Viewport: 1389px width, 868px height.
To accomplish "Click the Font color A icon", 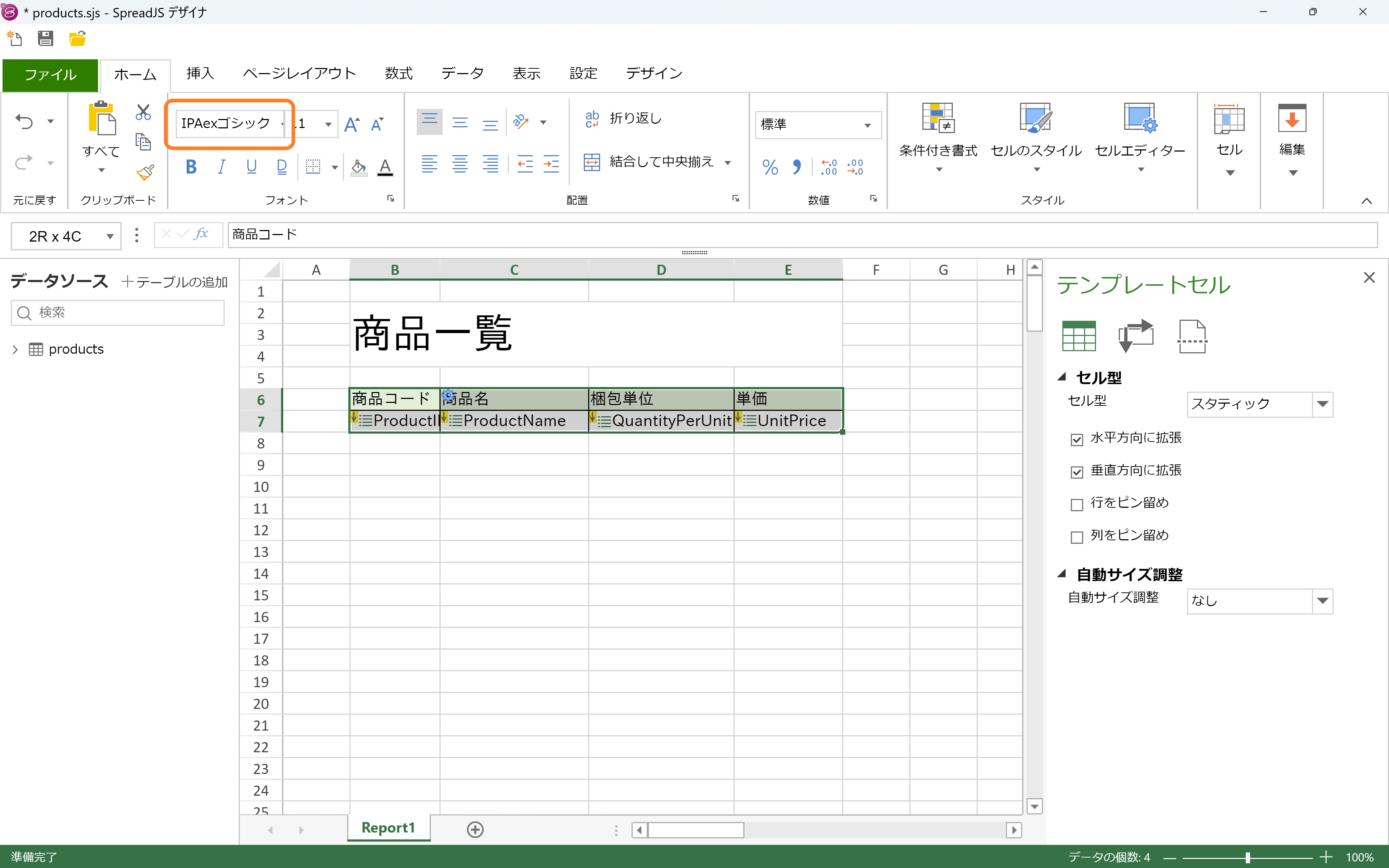I will 385,167.
